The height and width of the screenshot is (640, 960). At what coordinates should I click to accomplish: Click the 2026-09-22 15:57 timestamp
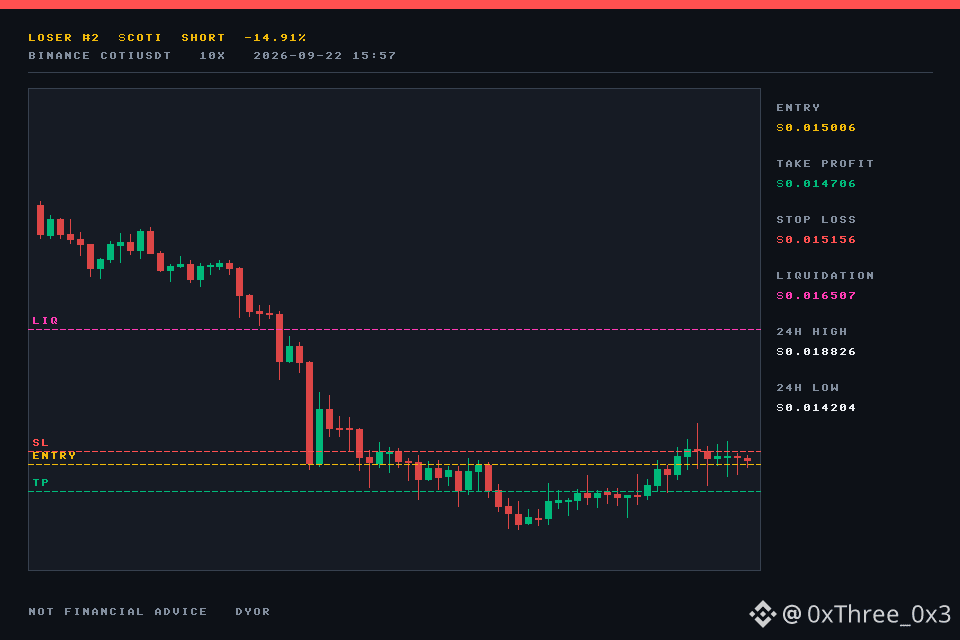(x=324, y=55)
